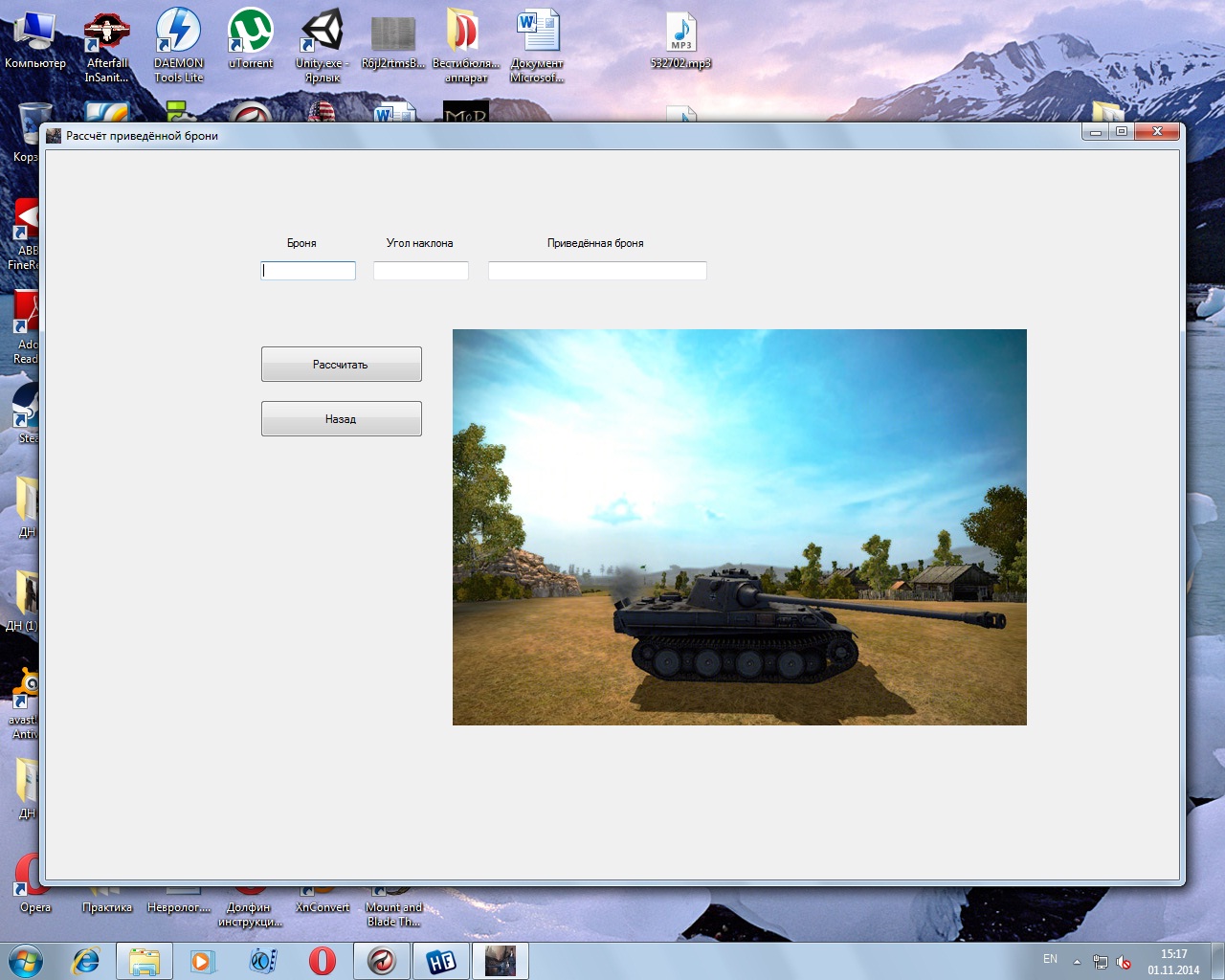
Task: Select the DAEMON Tools Lite icon
Action: pyautogui.click(x=179, y=38)
